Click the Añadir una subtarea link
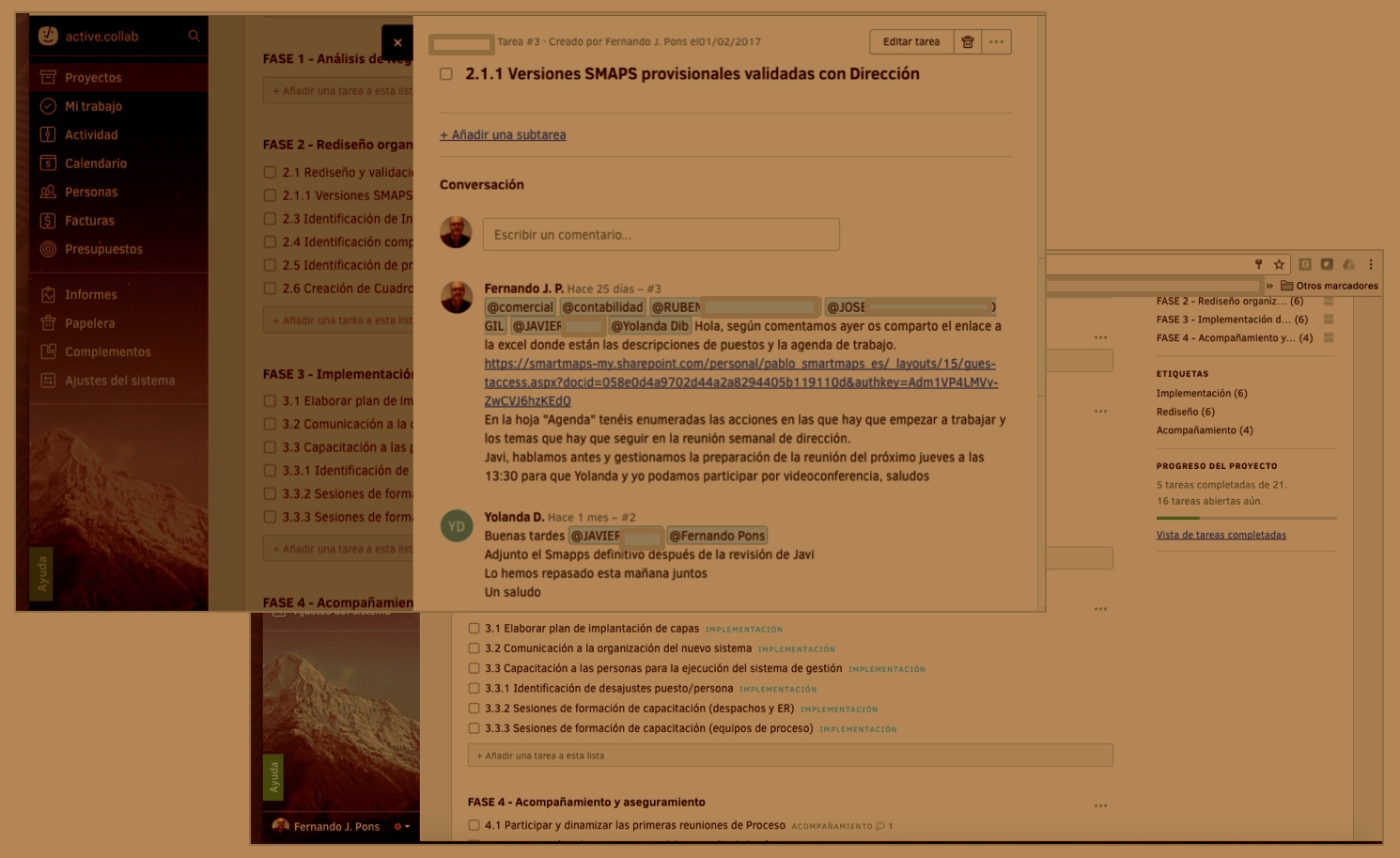Image resolution: width=1400 pixels, height=858 pixels. pos(503,134)
